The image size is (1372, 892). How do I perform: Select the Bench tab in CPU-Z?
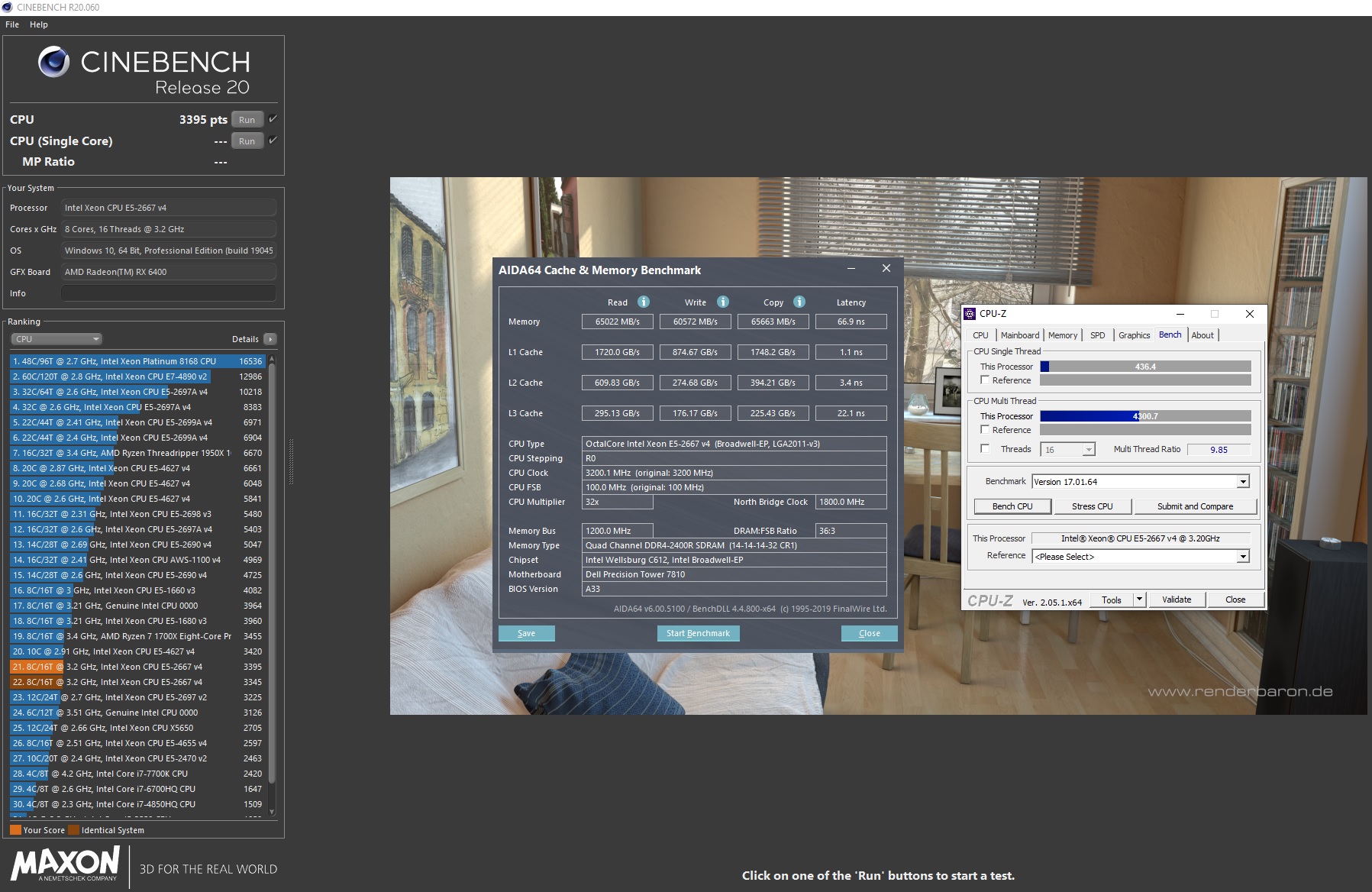1170,334
